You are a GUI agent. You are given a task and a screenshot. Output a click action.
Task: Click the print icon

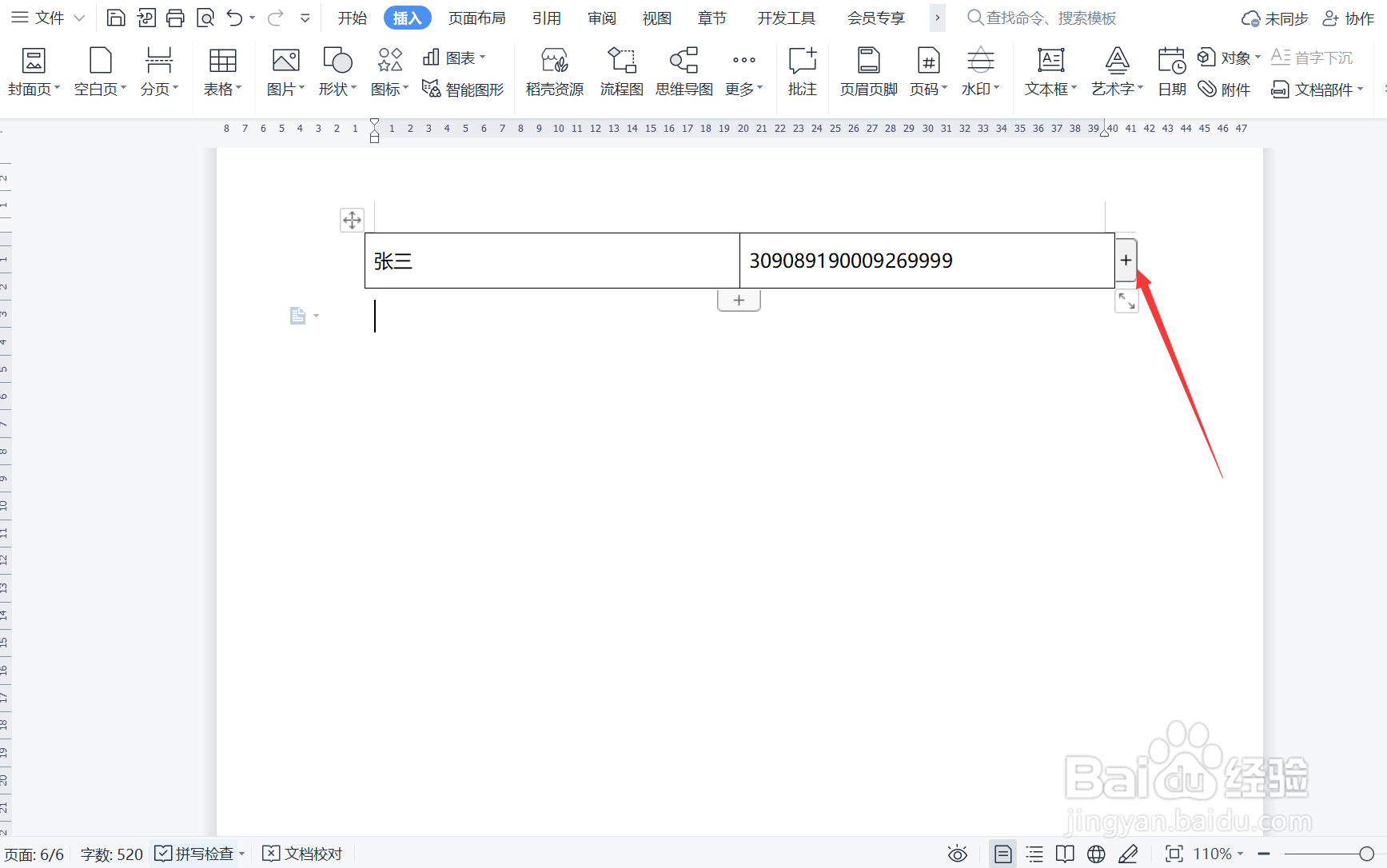(x=175, y=18)
